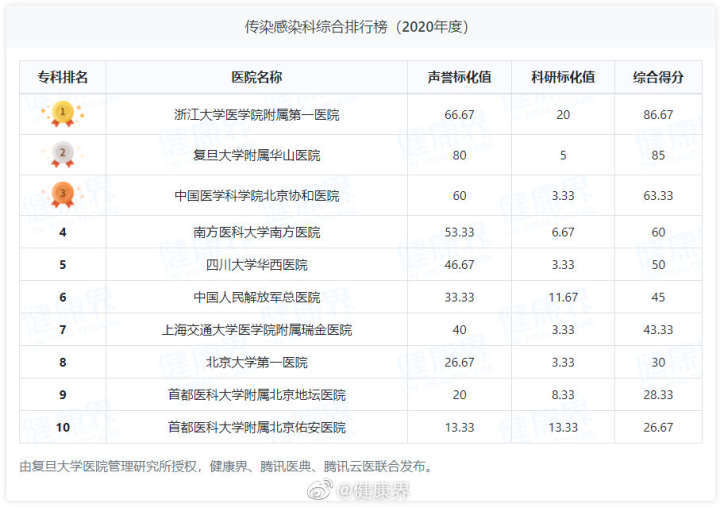Click research value 3.33 for 华西医院
Viewport: 720px width, 507px height.
click(x=563, y=265)
